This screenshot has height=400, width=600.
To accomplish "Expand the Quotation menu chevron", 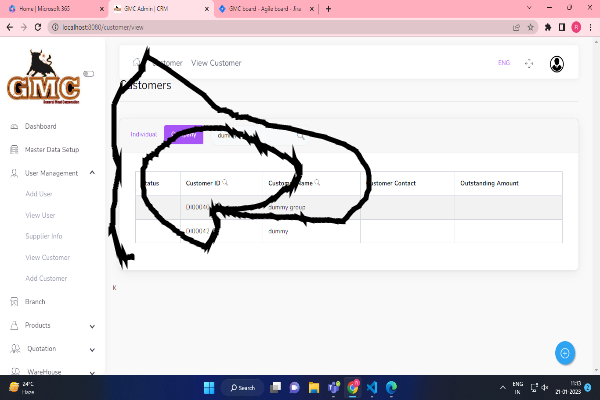I will tap(92, 349).
